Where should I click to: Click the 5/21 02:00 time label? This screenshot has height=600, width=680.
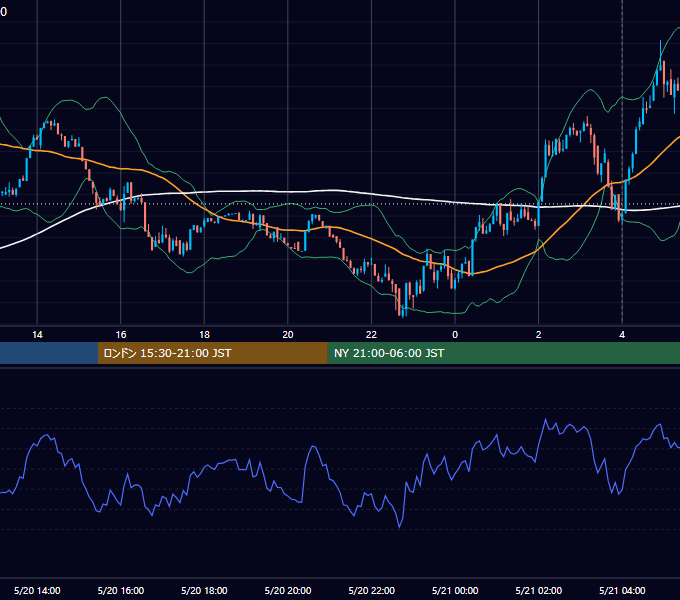[x=539, y=590]
